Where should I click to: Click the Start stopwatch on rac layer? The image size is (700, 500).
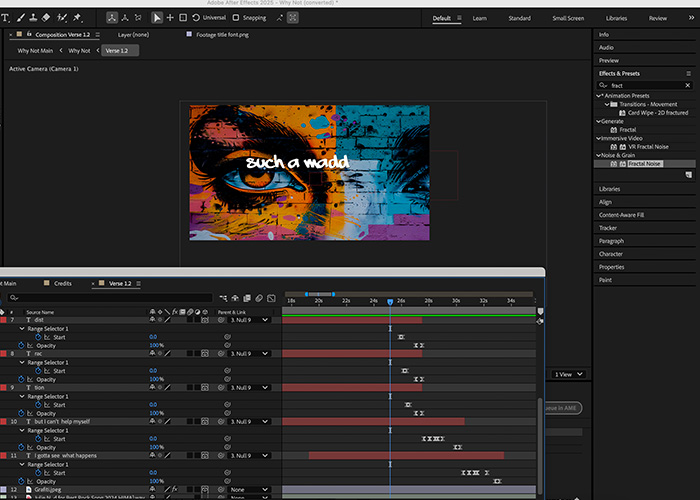(x=38, y=371)
